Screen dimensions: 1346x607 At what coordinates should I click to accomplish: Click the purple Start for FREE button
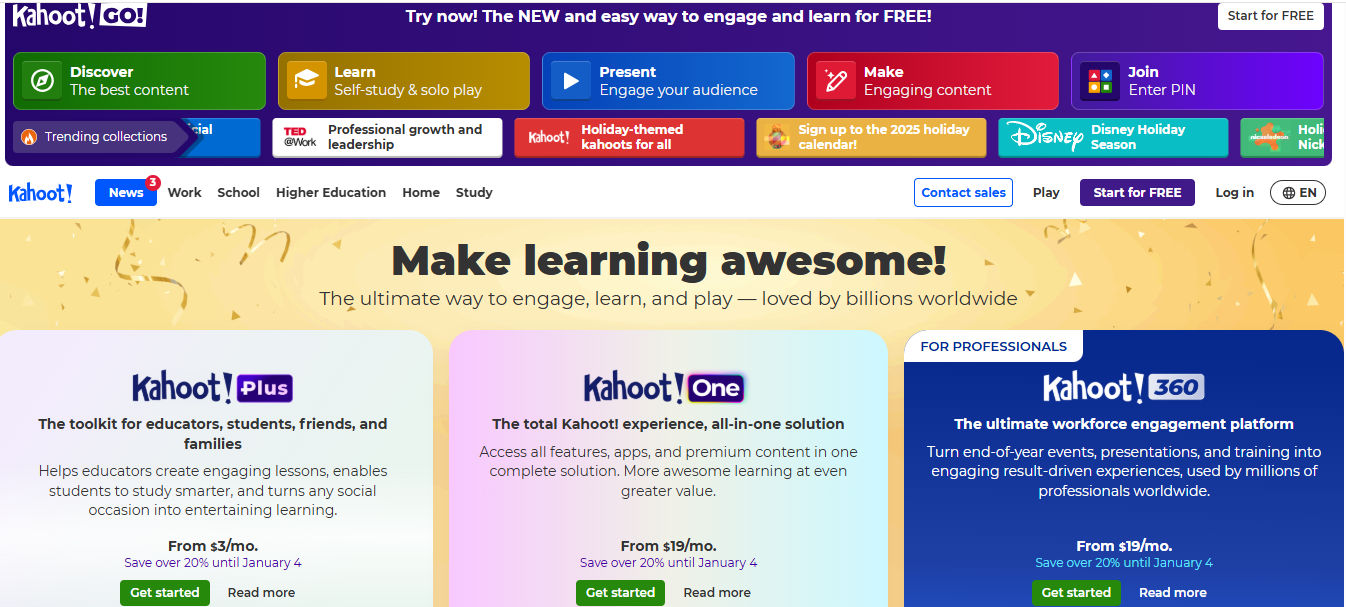click(1137, 193)
